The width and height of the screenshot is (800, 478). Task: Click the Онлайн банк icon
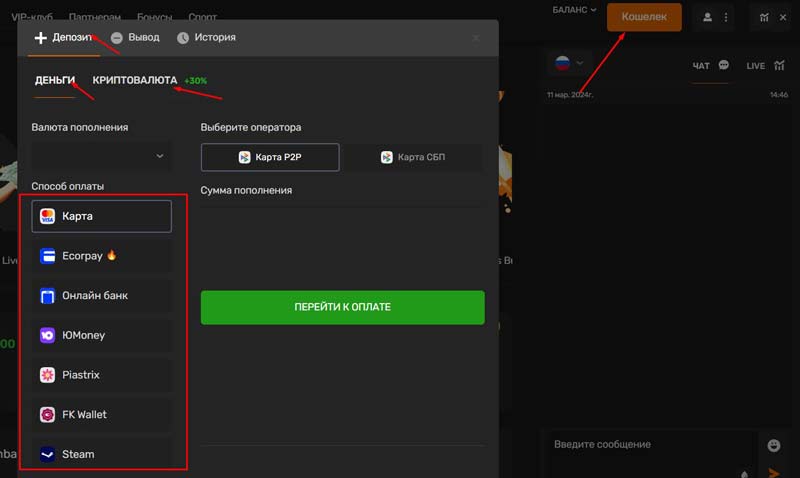point(47,295)
